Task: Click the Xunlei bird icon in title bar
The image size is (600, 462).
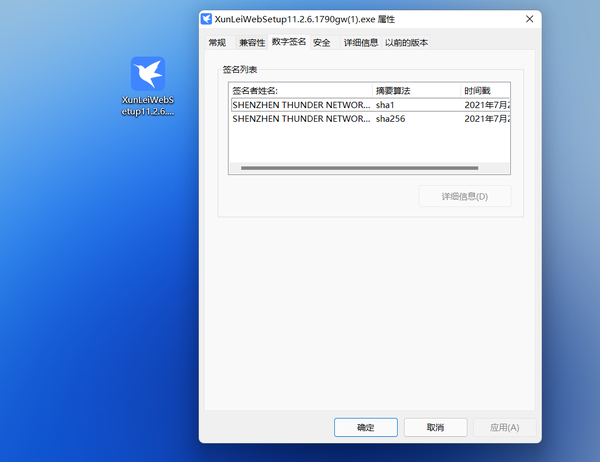Action: [x=206, y=19]
